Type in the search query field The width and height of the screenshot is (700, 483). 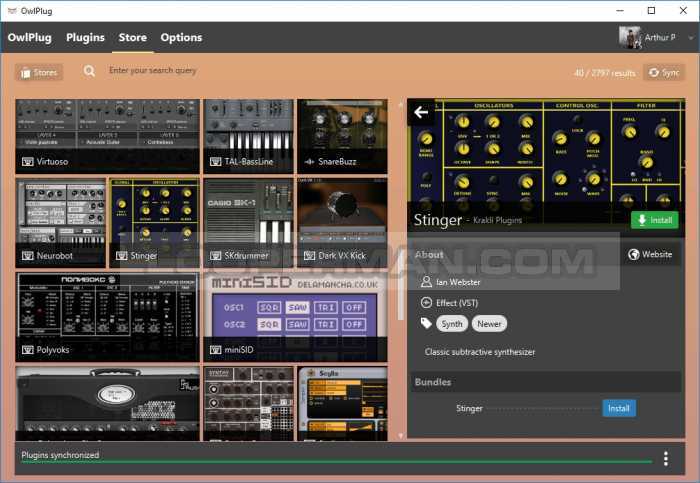click(x=250, y=71)
